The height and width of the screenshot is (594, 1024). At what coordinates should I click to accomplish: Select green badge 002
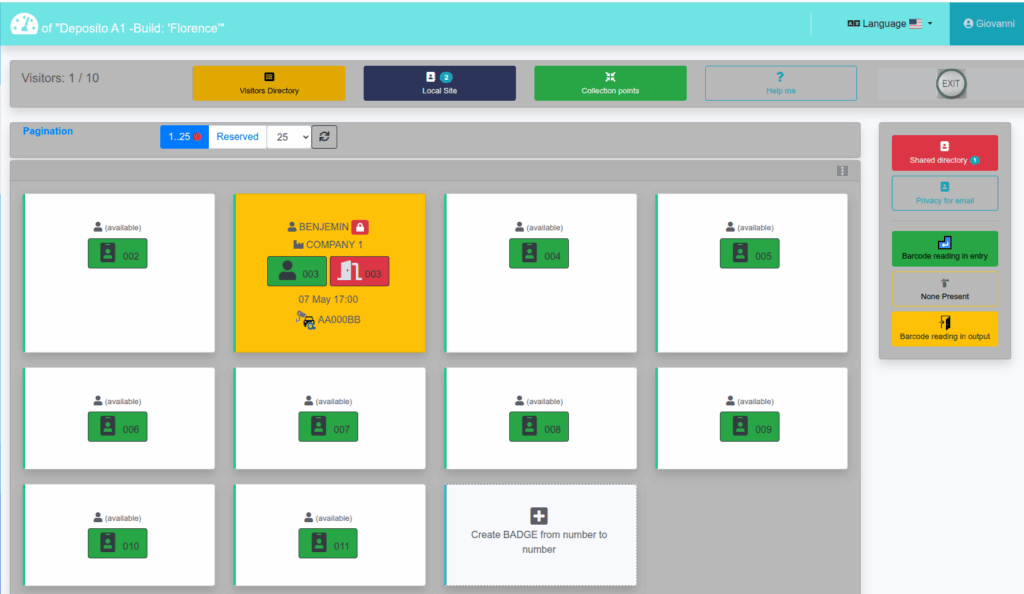(x=118, y=253)
